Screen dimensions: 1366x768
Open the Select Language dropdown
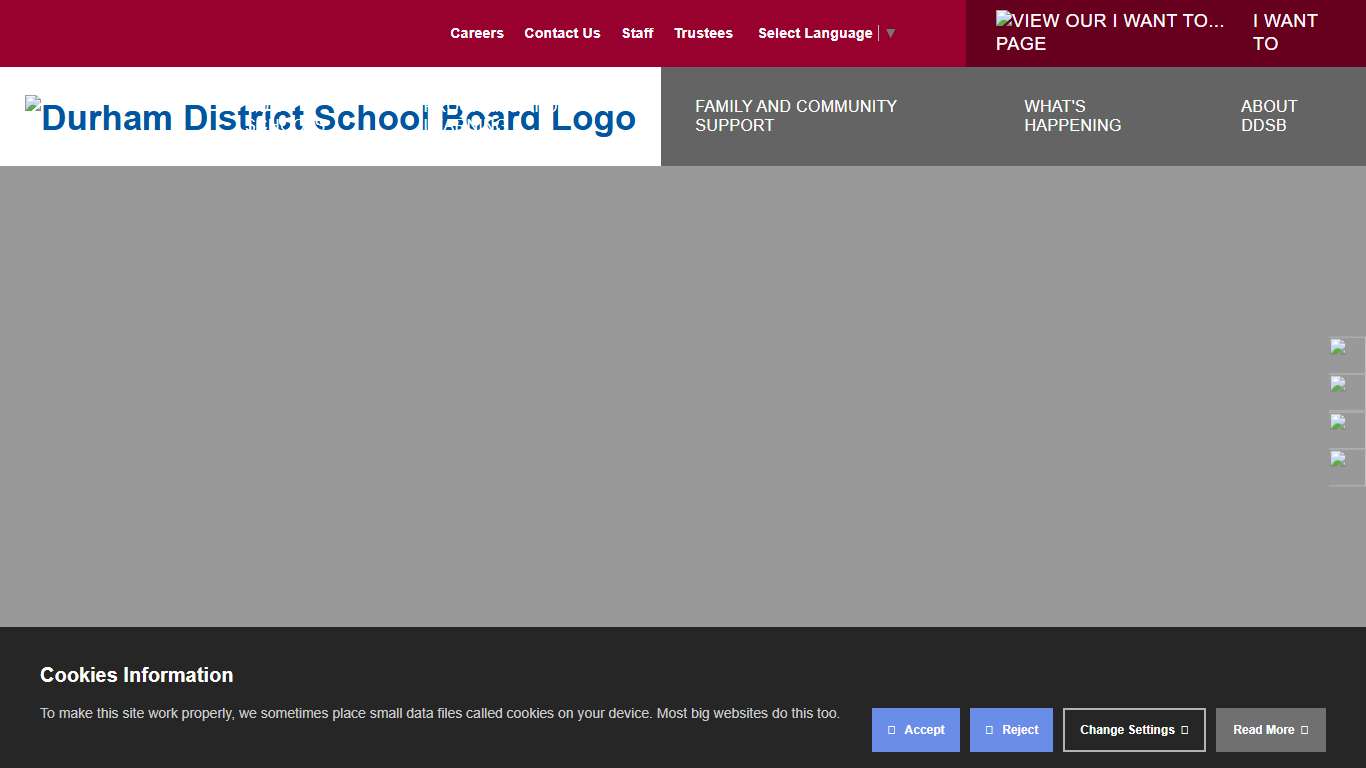point(815,33)
